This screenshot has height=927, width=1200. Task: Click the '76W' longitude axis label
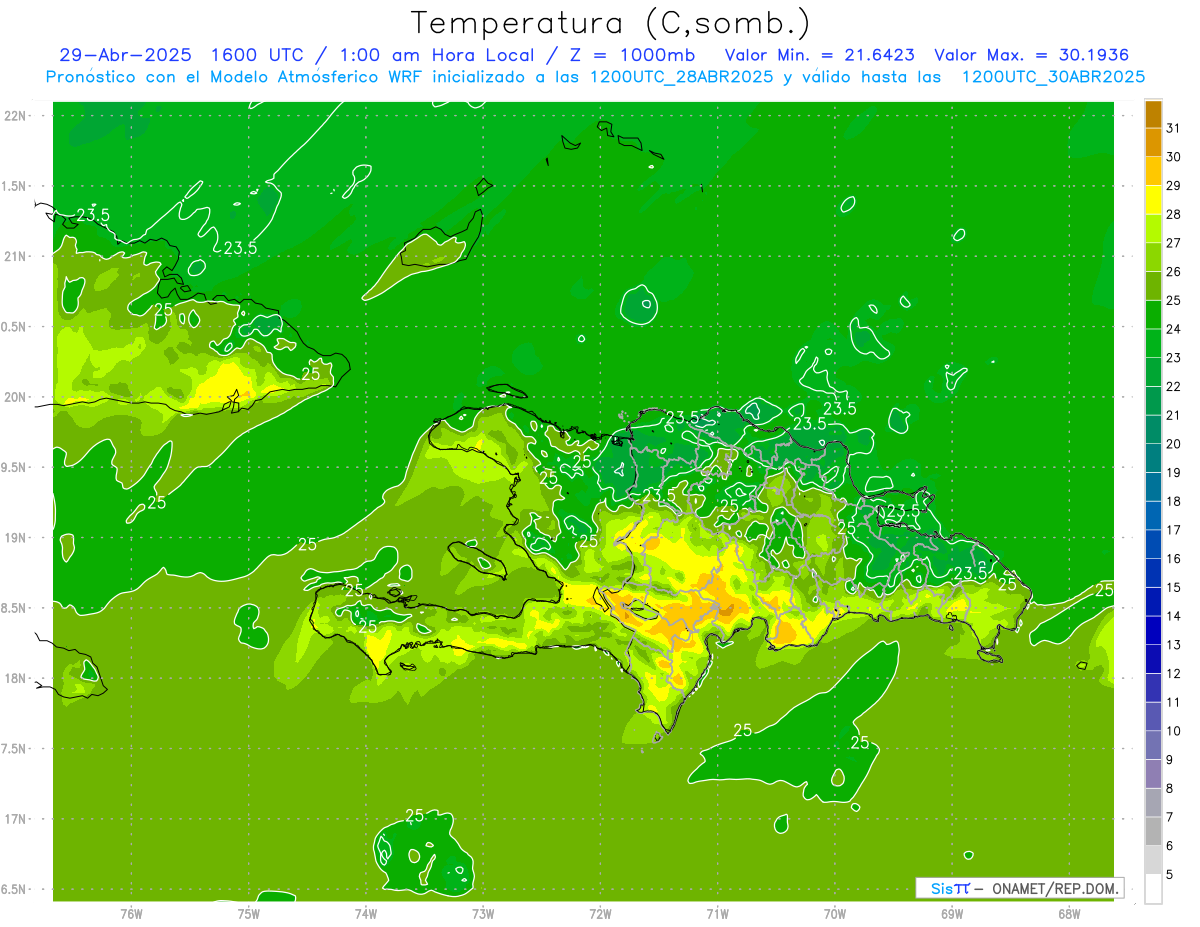tap(131, 914)
